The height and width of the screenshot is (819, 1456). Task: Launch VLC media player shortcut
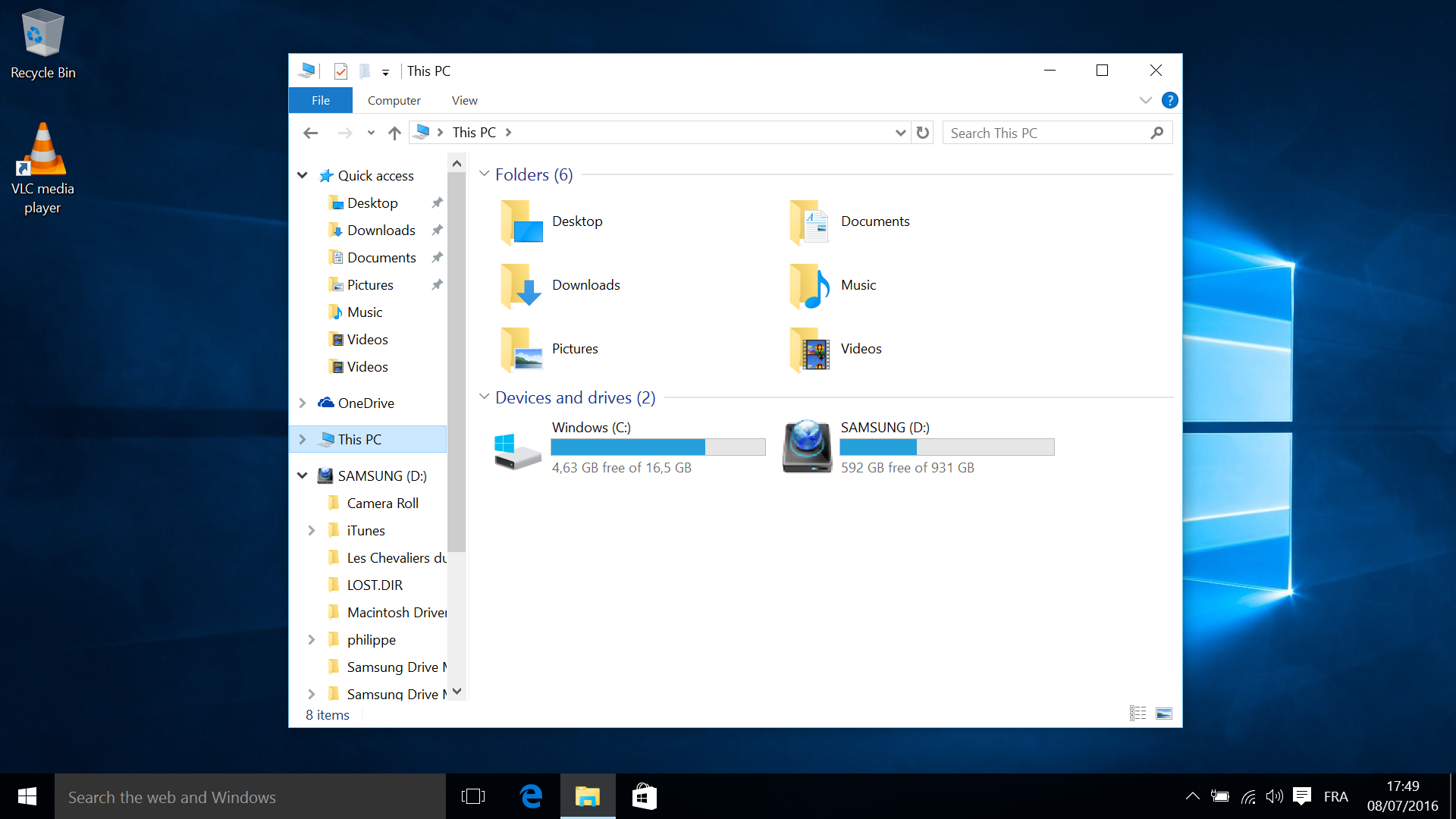42,168
